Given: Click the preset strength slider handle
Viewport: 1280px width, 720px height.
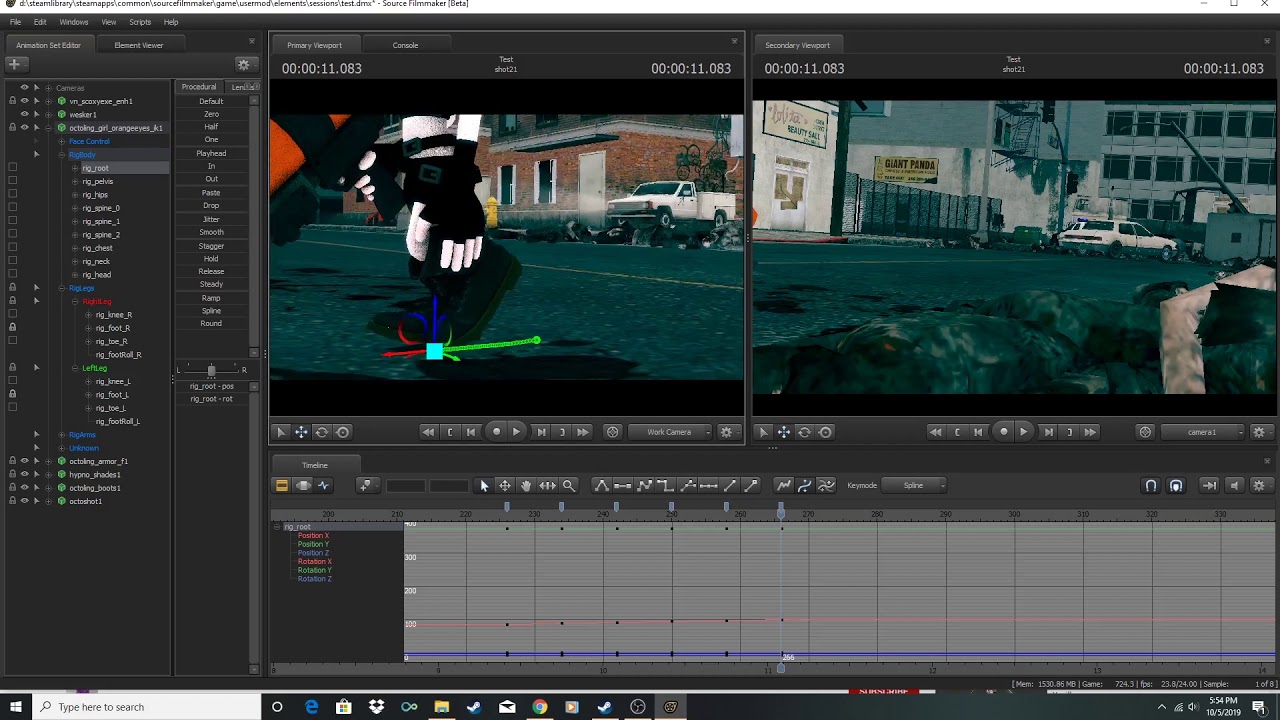Looking at the screenshot, I should pyautogui.click(x=211, y=370).
